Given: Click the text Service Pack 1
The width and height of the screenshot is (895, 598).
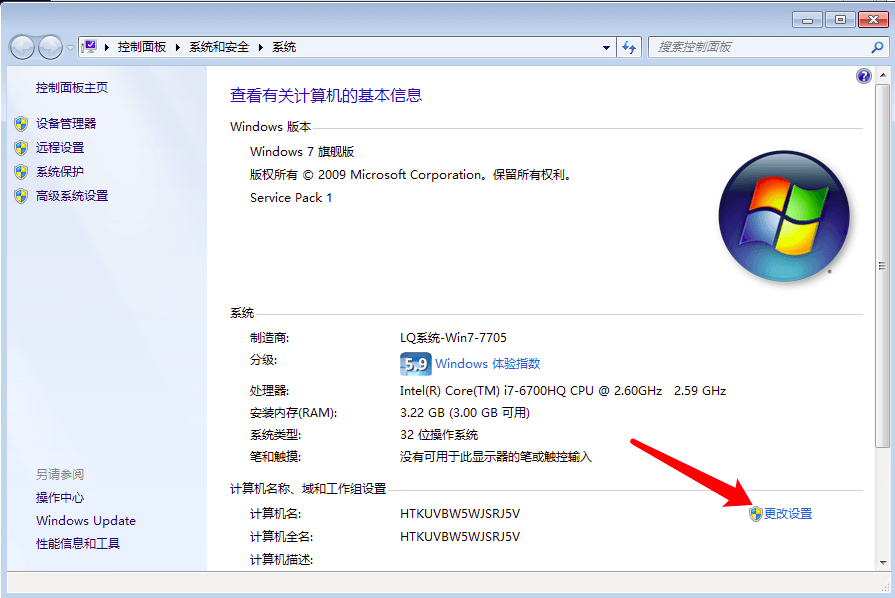Looking at the screenshot, I should tap(291, 197).
